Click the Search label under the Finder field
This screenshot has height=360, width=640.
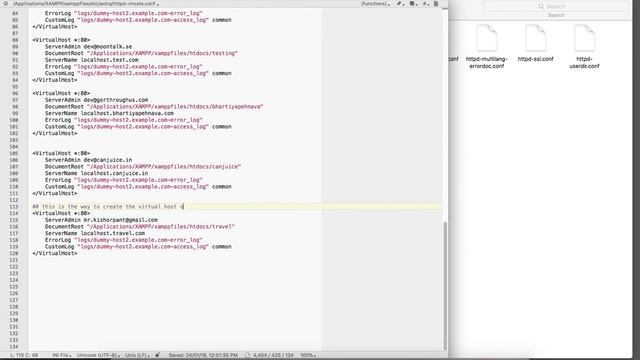[556, 15]
